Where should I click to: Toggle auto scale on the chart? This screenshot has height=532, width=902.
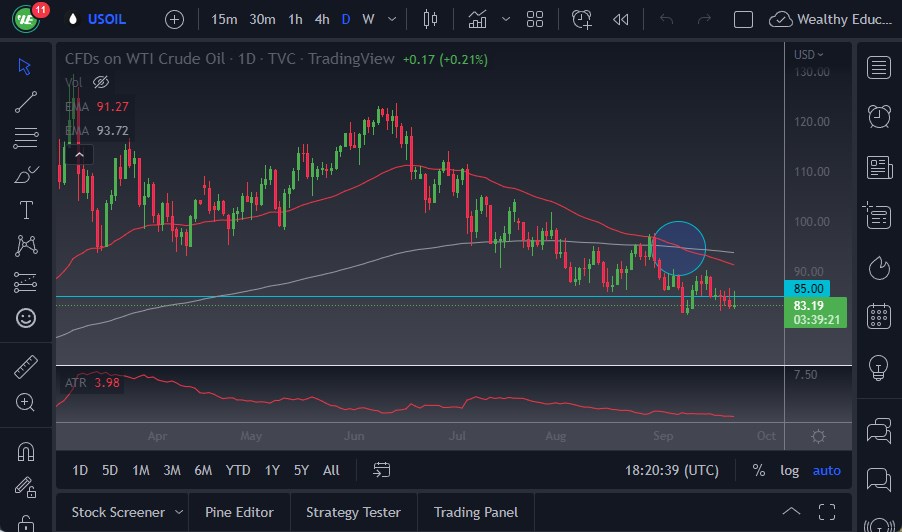(x=826, y=470)
